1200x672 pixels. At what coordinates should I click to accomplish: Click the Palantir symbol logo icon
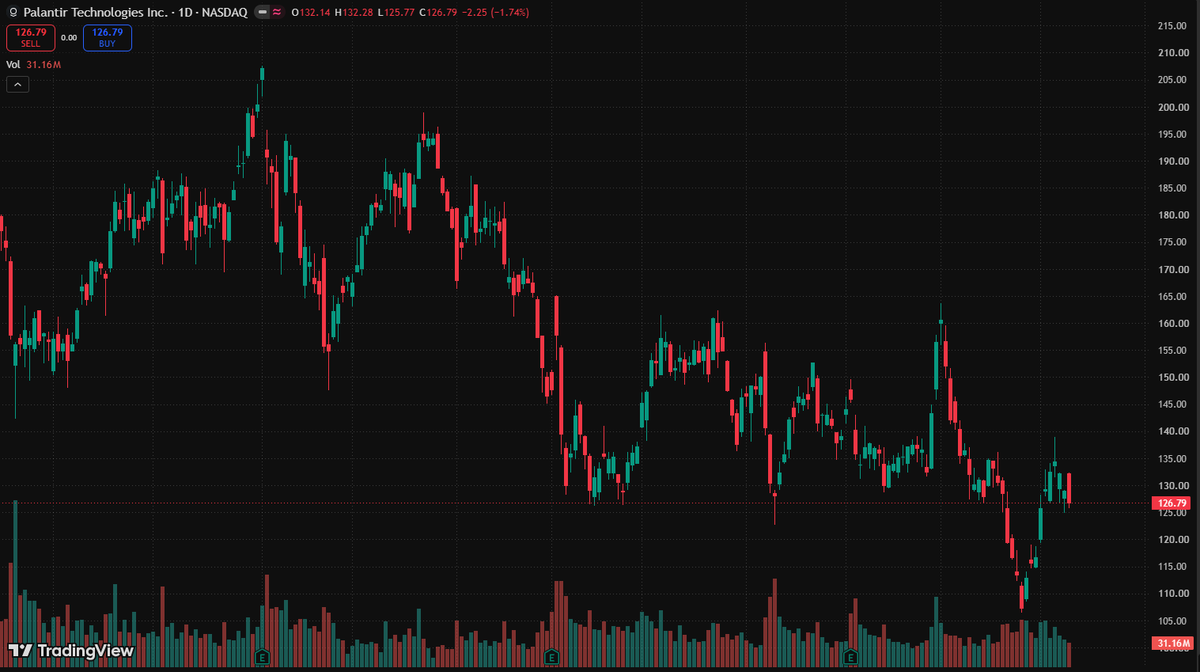coord(13,12)
